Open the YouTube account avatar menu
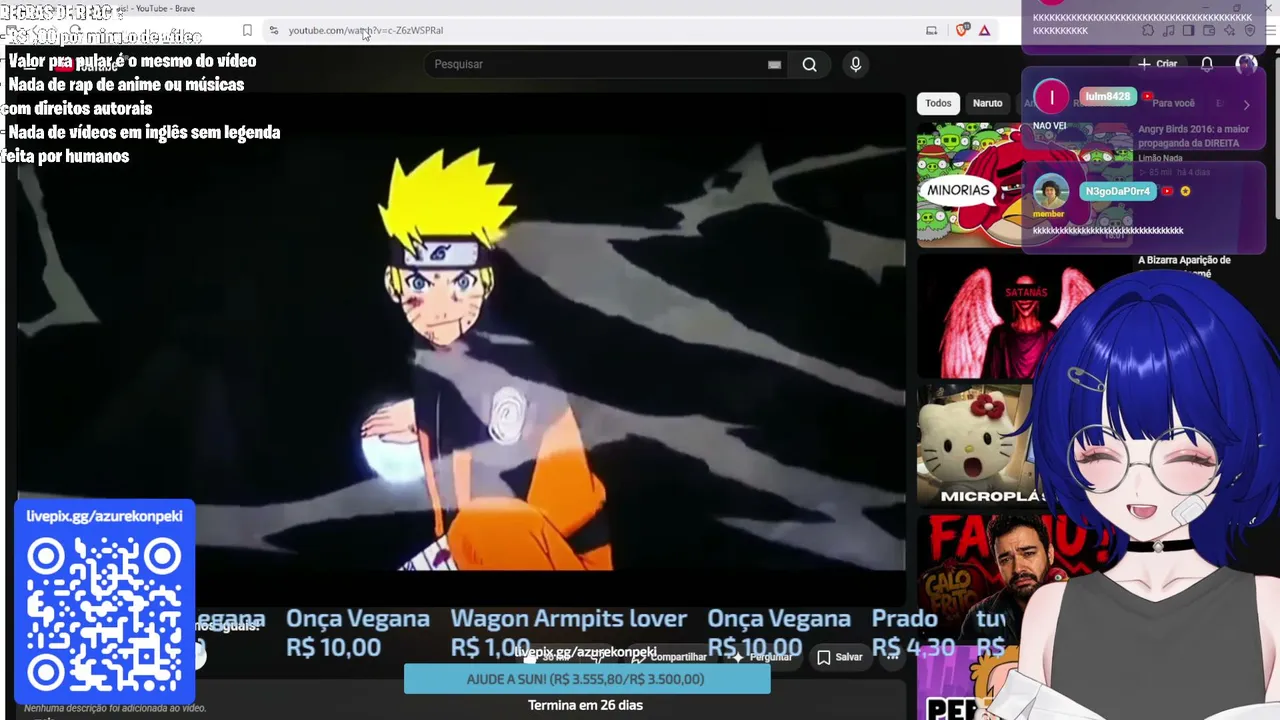 click(1246, 64)
